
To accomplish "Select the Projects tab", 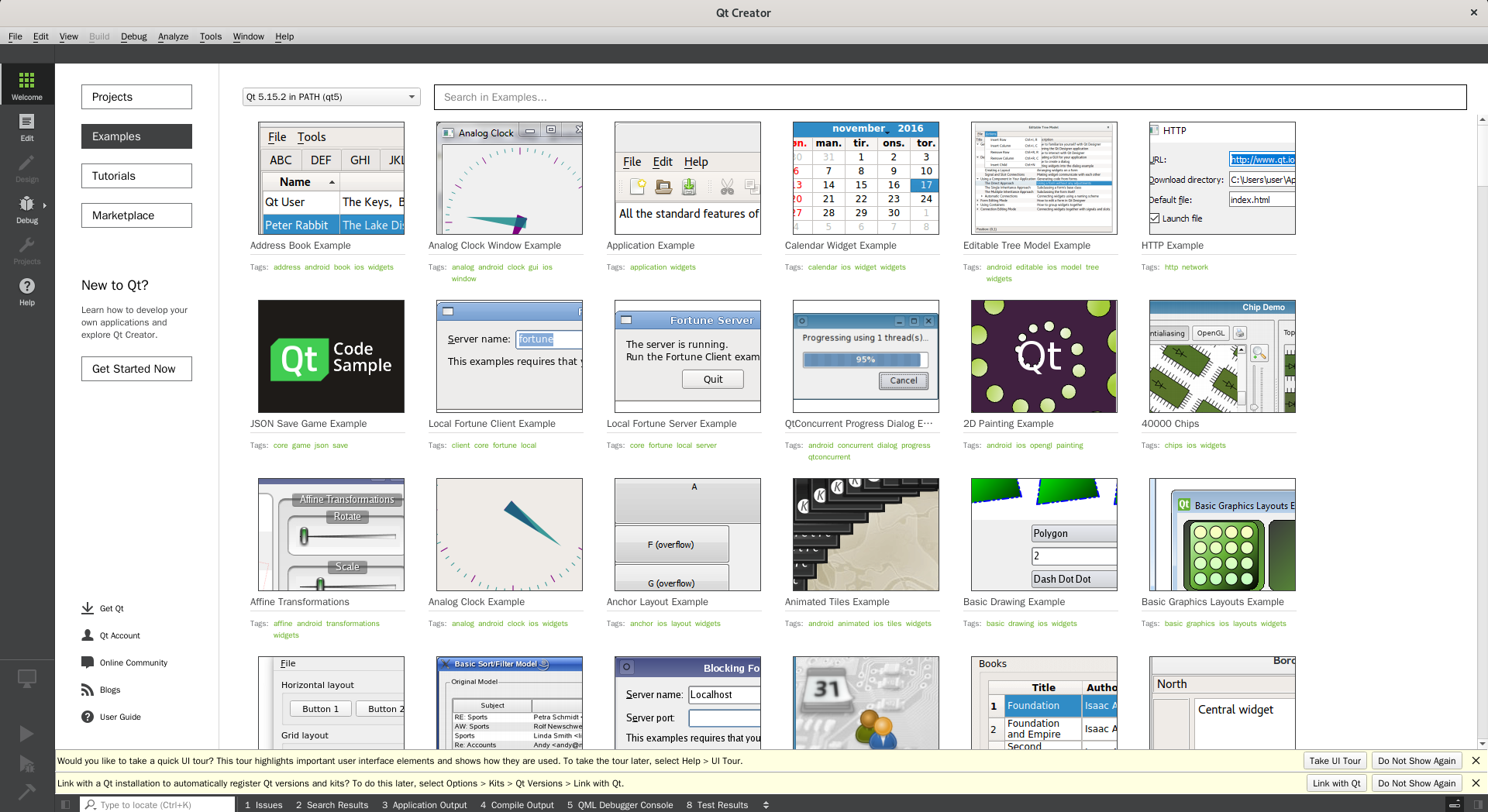I will point(136,97).
